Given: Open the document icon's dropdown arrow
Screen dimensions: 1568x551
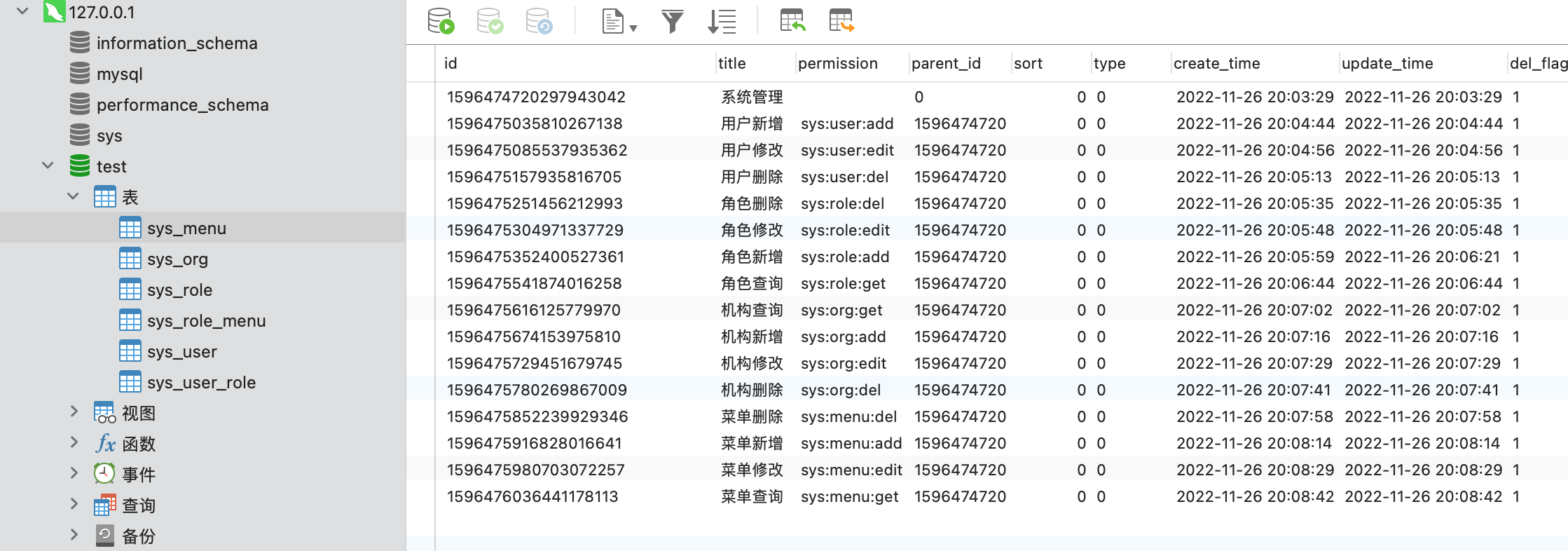Looking at the screenshot, I should (x=633, y=28).
